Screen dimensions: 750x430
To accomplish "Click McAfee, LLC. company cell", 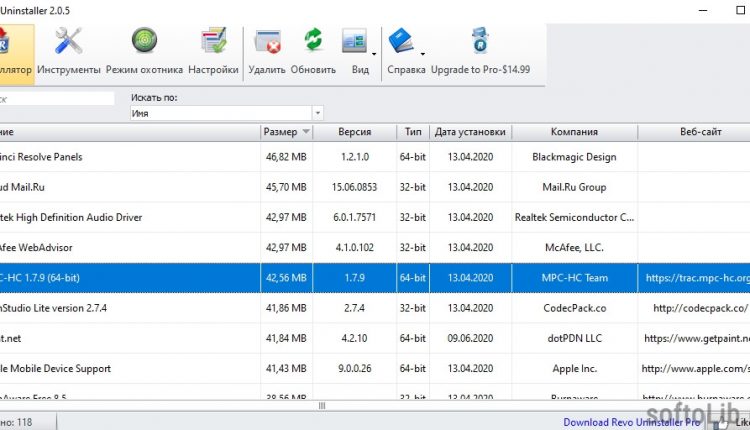I will pyautogui.click(x=574, y=248).
